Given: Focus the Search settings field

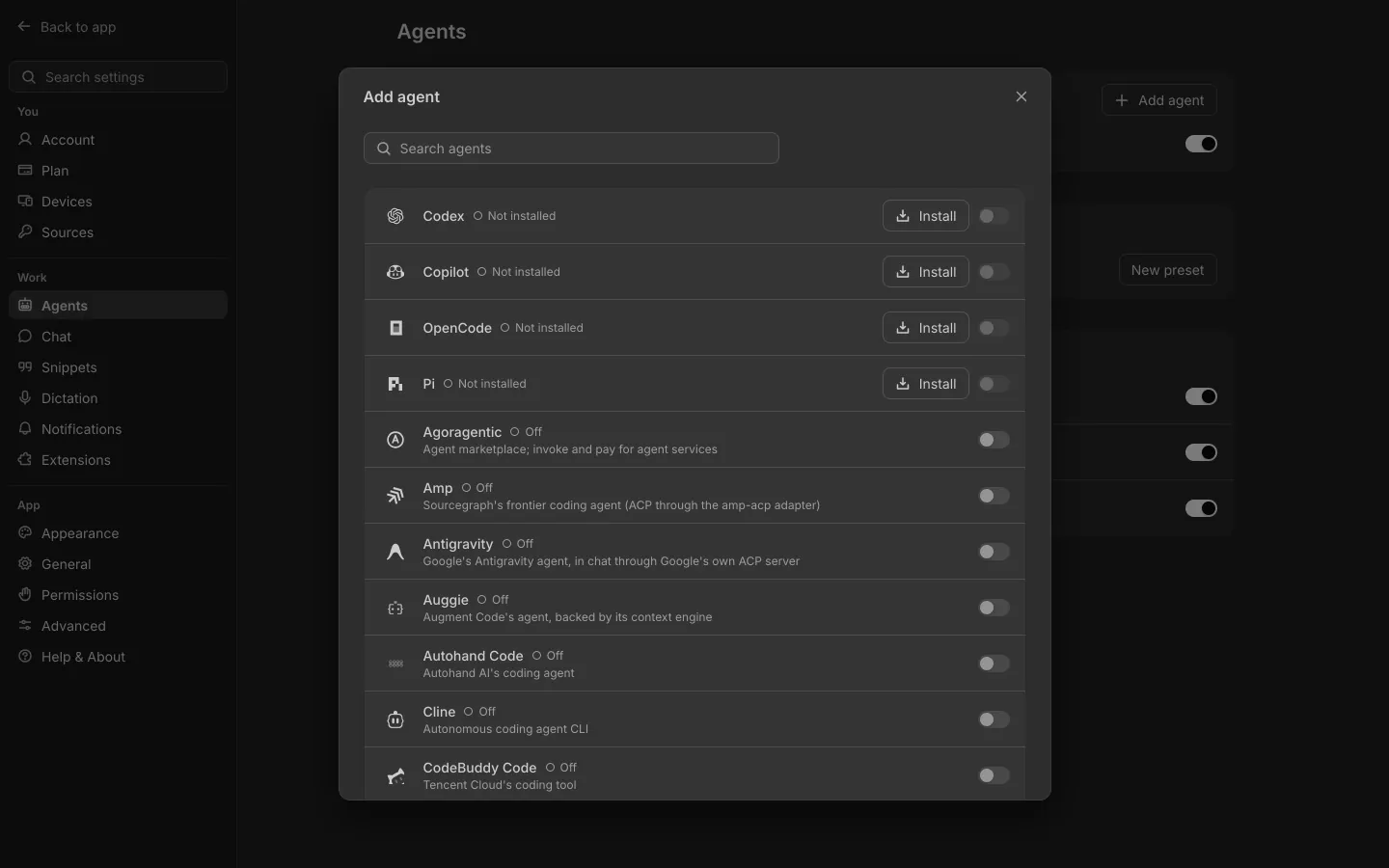Looking at the screenshot, I should [118, 77].
